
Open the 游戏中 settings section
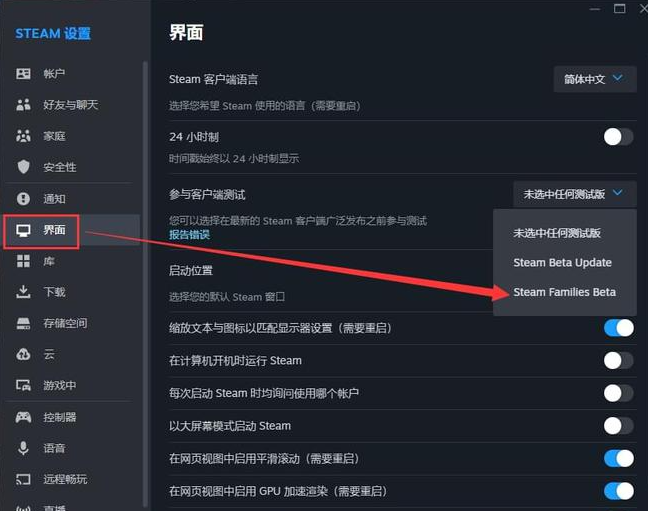pyautogui.click(x=72, y=385)
